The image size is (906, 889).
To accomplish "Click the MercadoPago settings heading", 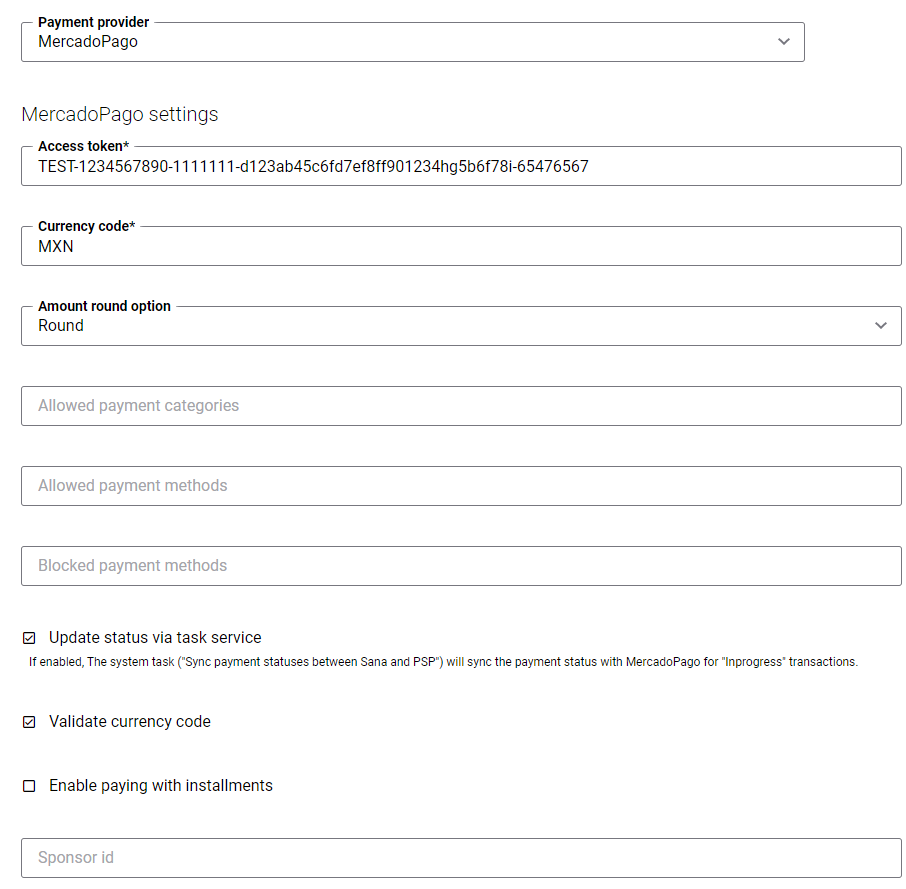I will [x=120, y=114].
